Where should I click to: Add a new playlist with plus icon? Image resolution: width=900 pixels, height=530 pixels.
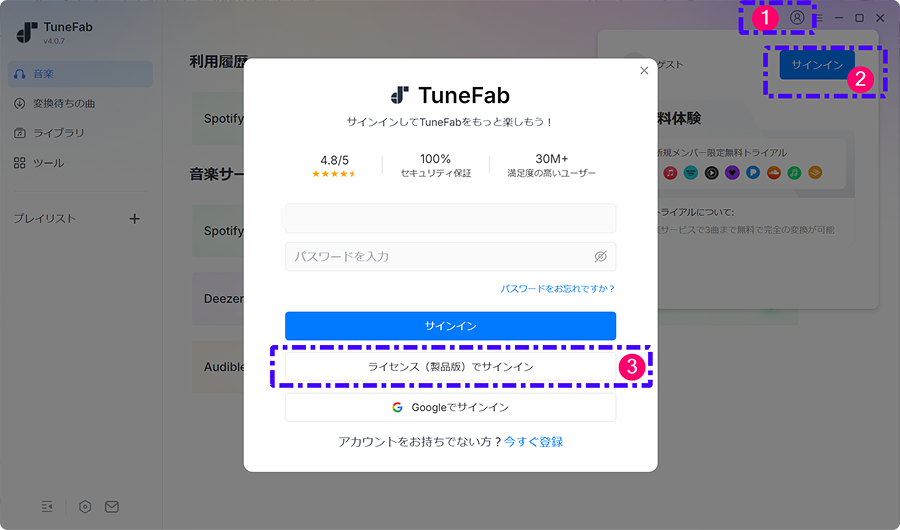(x=134, y=219)
